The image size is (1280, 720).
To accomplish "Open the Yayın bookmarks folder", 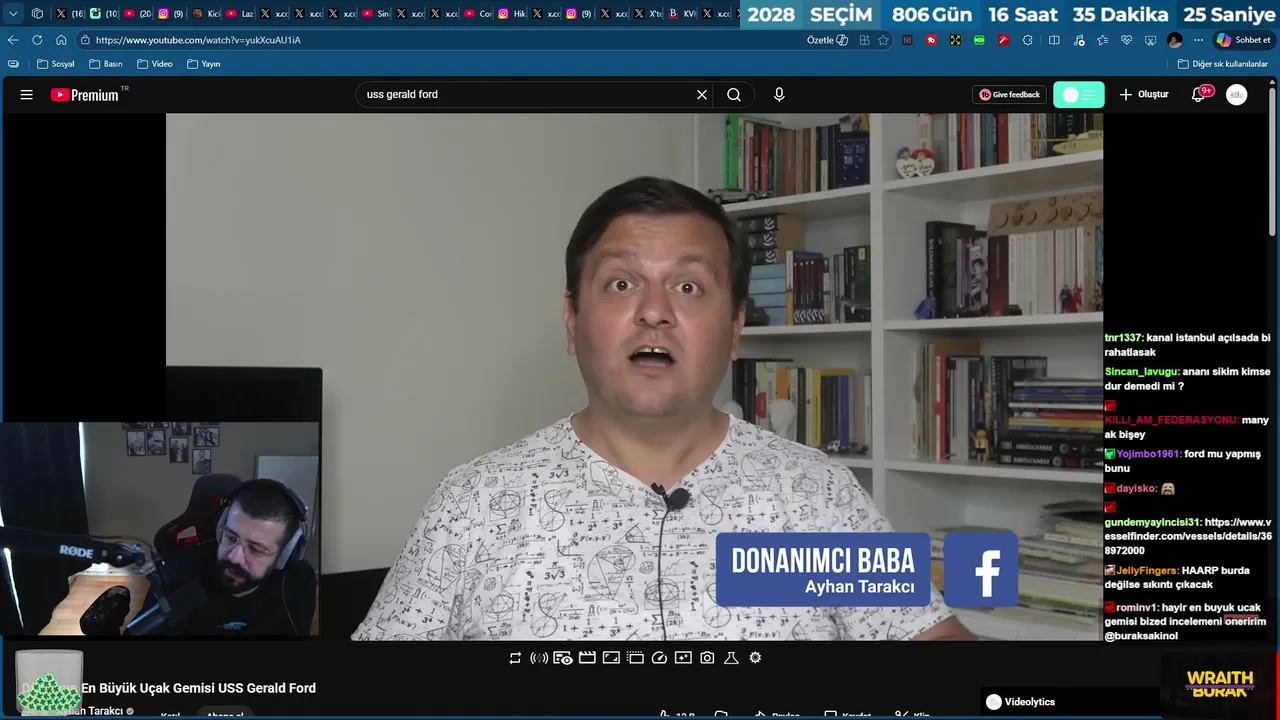I will [x=204, y=64].
